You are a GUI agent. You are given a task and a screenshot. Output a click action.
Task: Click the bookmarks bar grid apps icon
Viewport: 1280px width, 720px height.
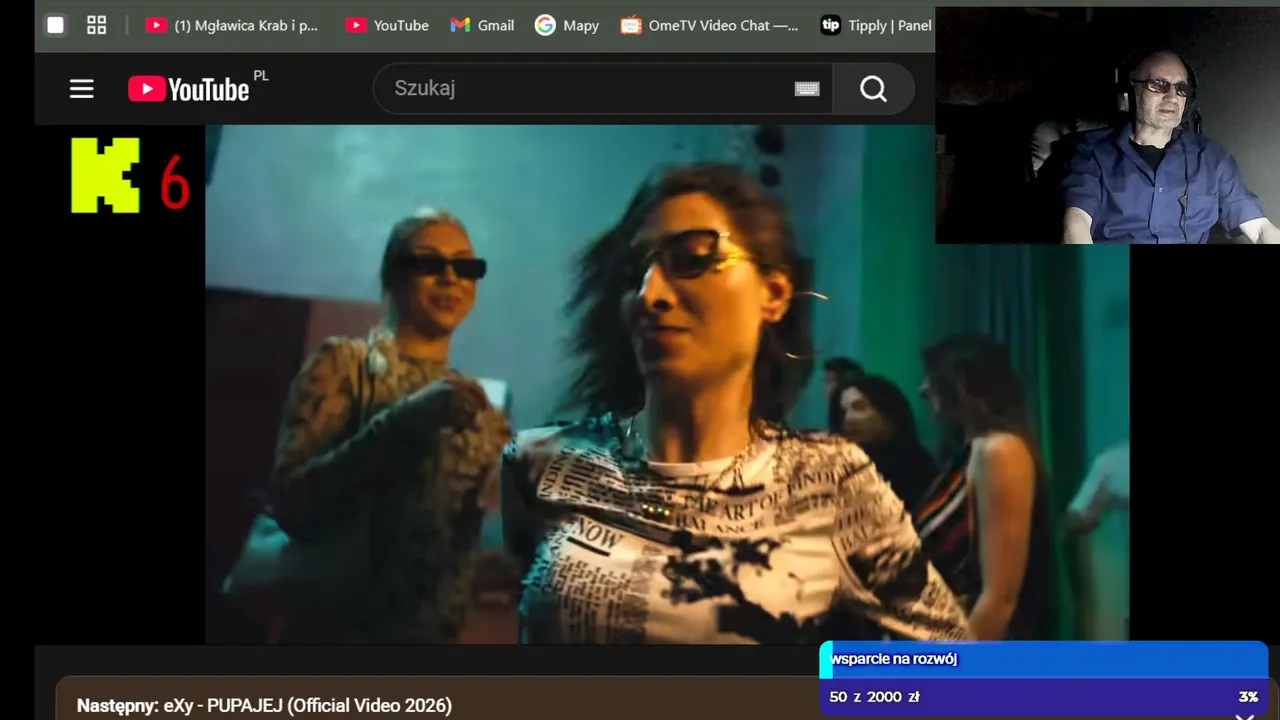[x=96, y=25]
